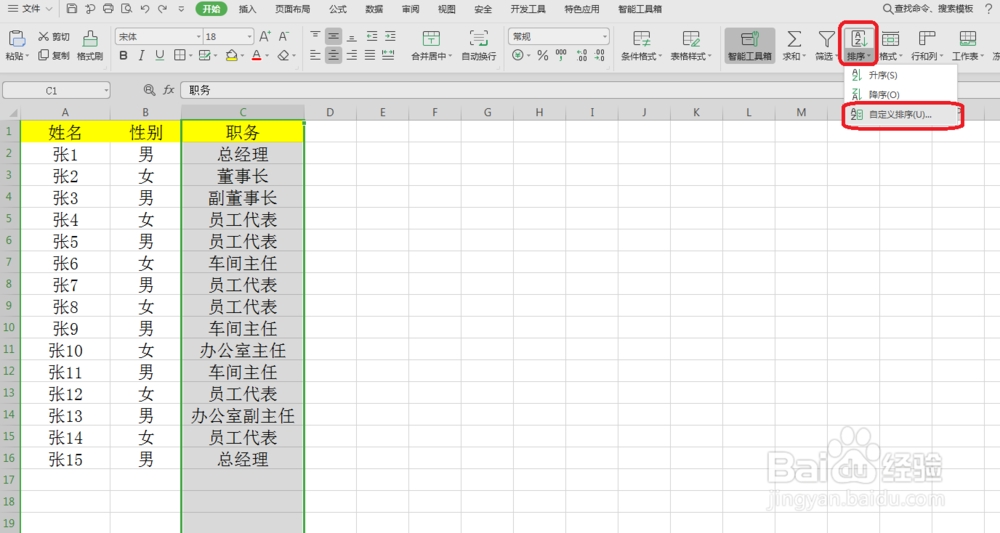
Task: Click the red font color A
Action: pos(256,55)
